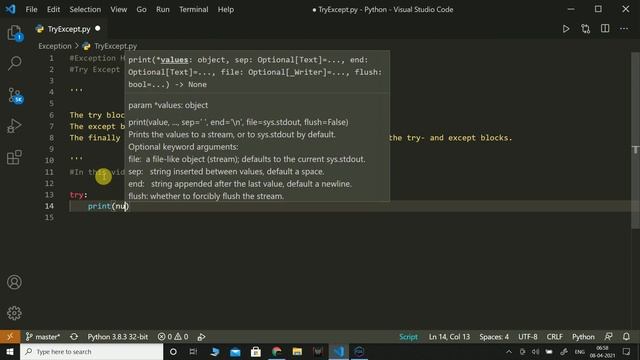640x360 pixels.
Task: Open the Selection menu
Action: 85,9
